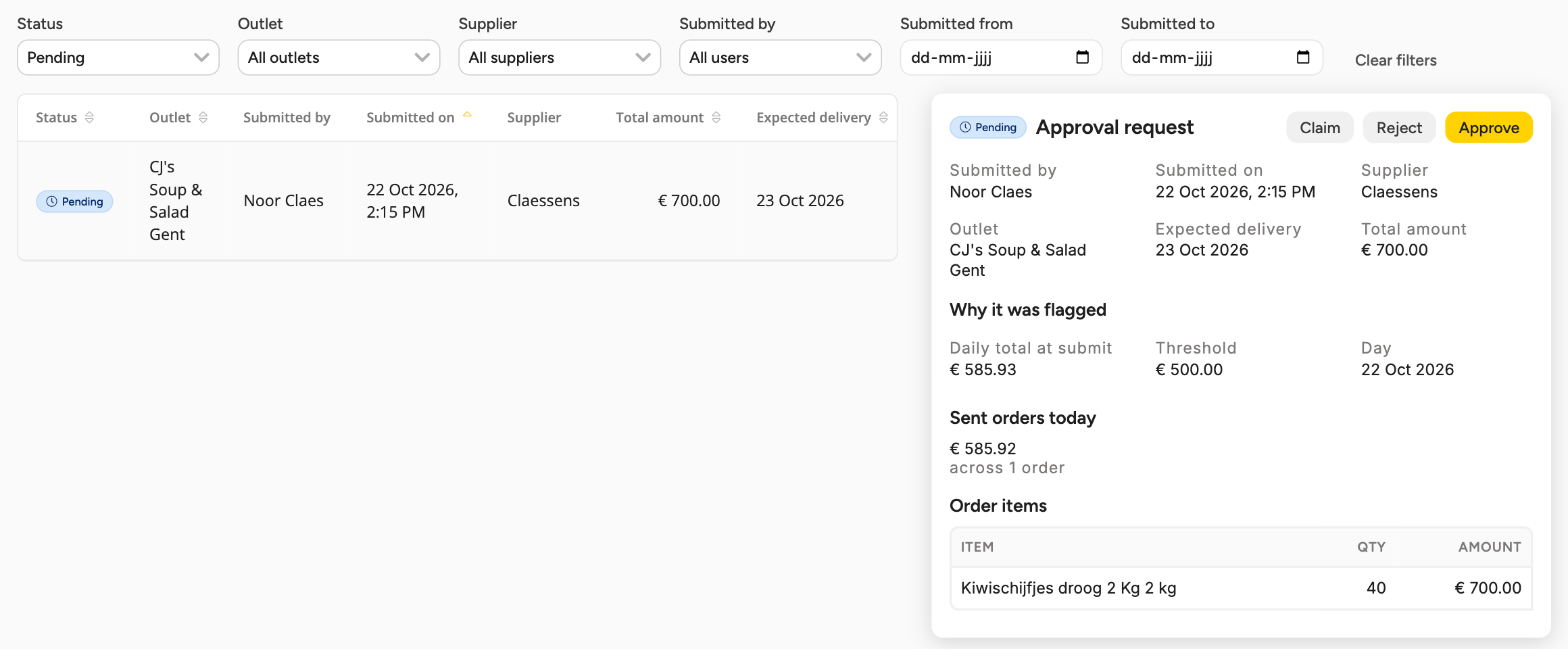Image resolution: width=1568 pixels, height=649 pixels.
Task: Click the Submitted to date field
Action: tap(1222, 57)
